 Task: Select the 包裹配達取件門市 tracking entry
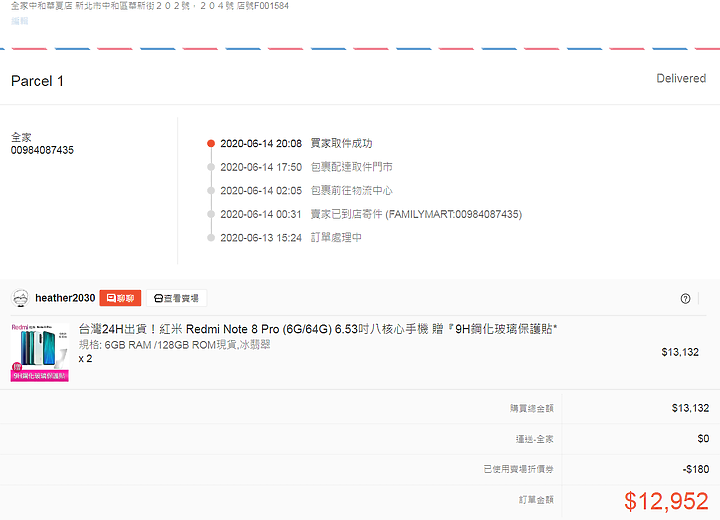pyautogui.click(x=306, y=167)
